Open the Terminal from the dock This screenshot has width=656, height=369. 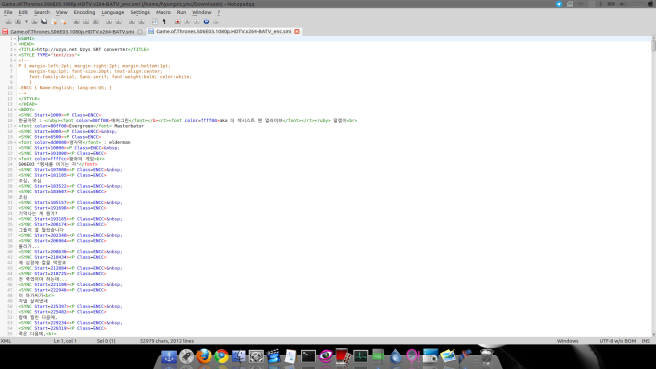click(x=308, y=356)
